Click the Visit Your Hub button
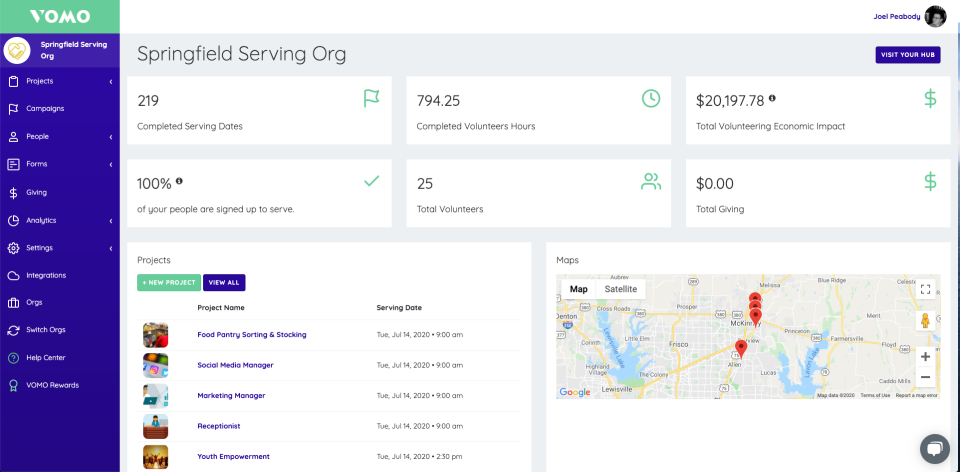Image resolution: width=960 pixels, height=472 pixels. tap(907, 54)
